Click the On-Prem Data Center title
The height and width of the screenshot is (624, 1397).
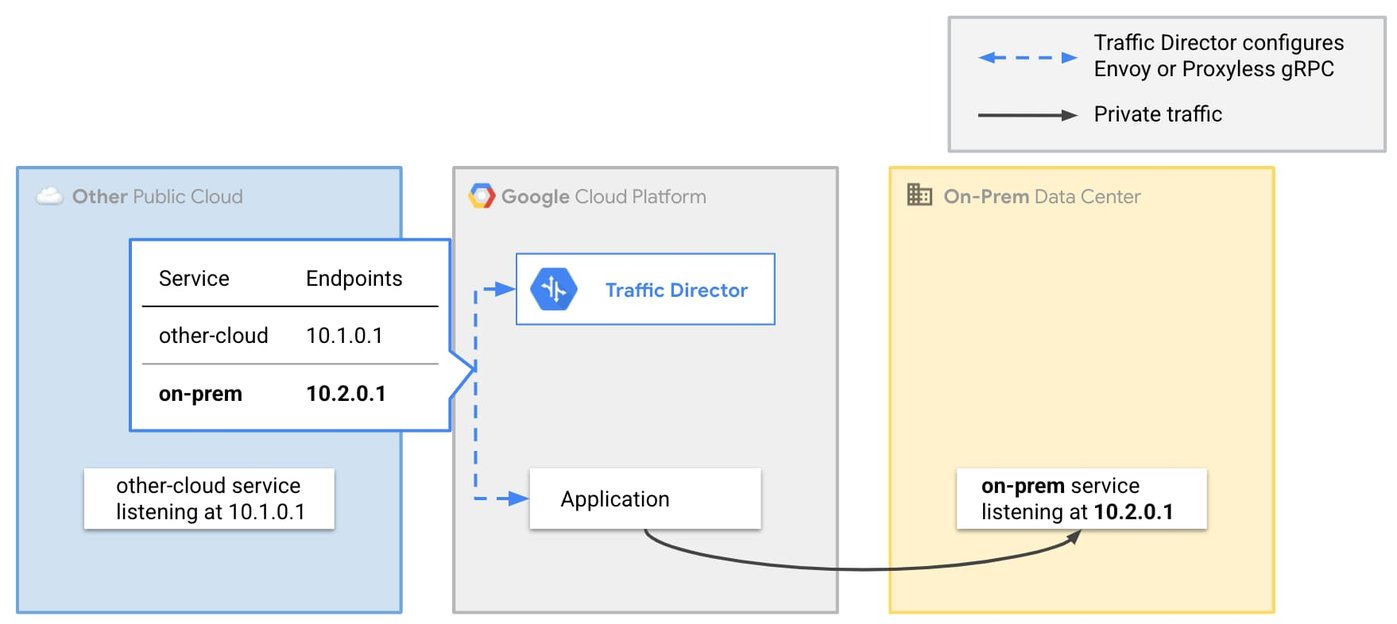coord(1042,196)
